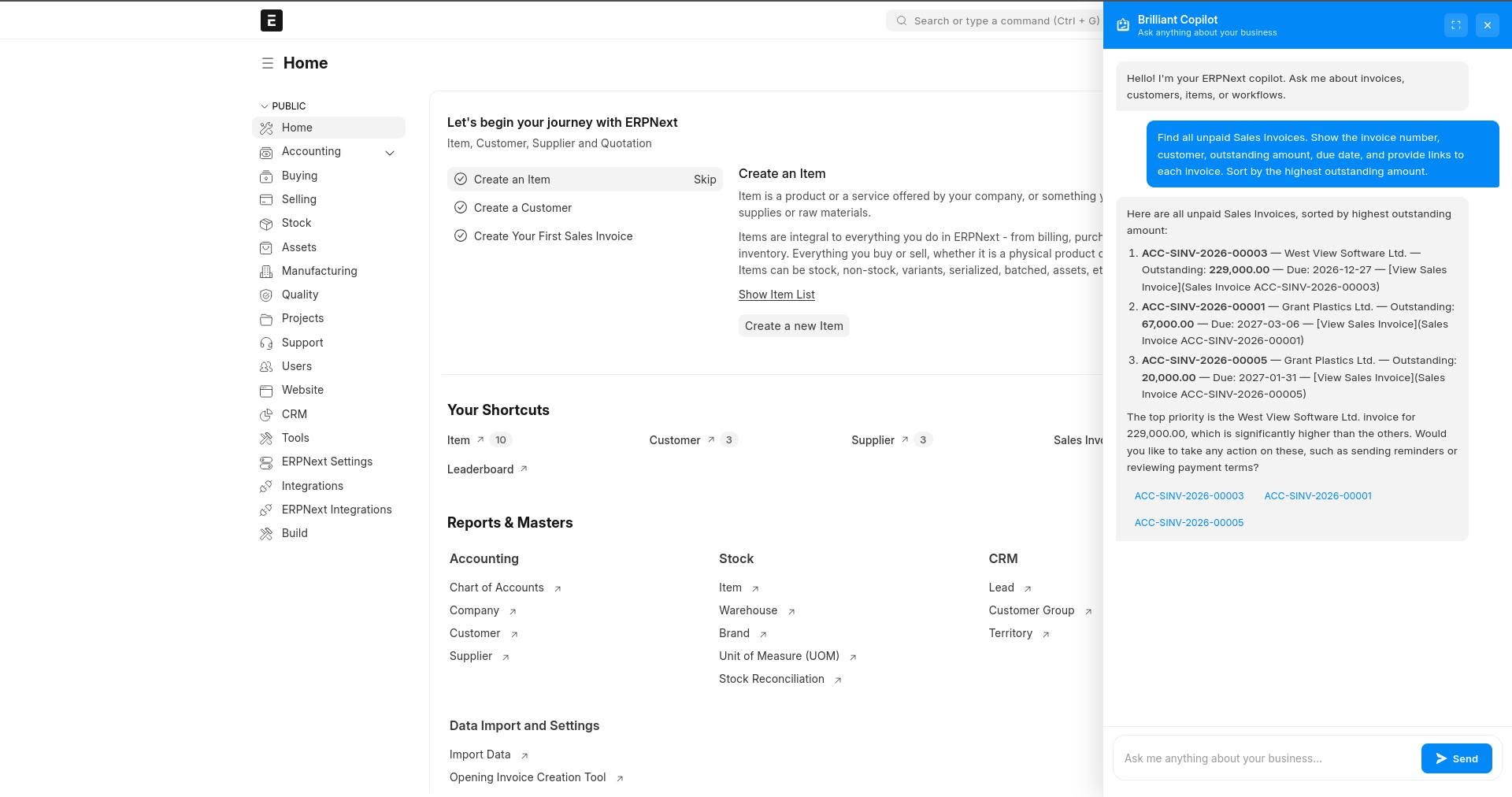
Task: Focus the search or command bar
Action: point(995,20)
